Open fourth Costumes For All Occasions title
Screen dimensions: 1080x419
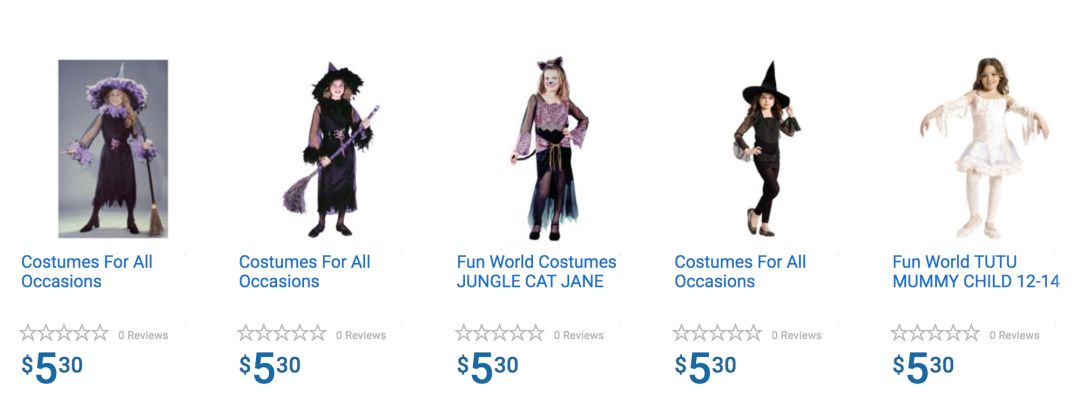(740, 271)
